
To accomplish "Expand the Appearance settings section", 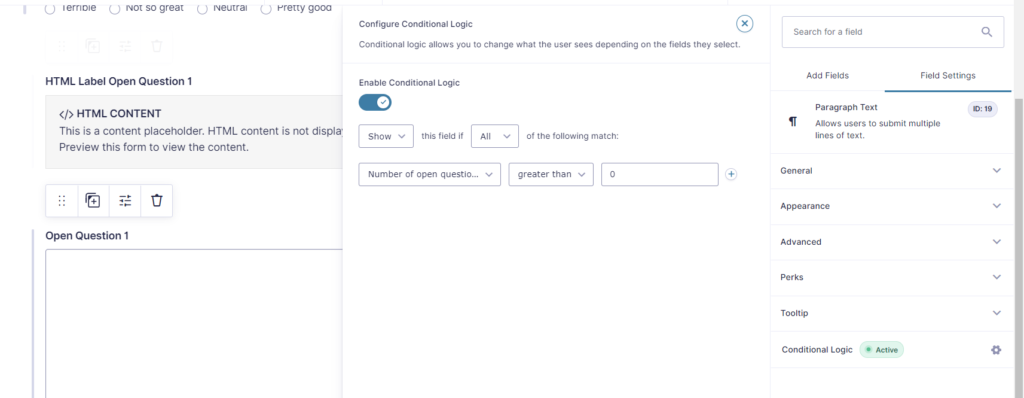I will tap(891, 206).
